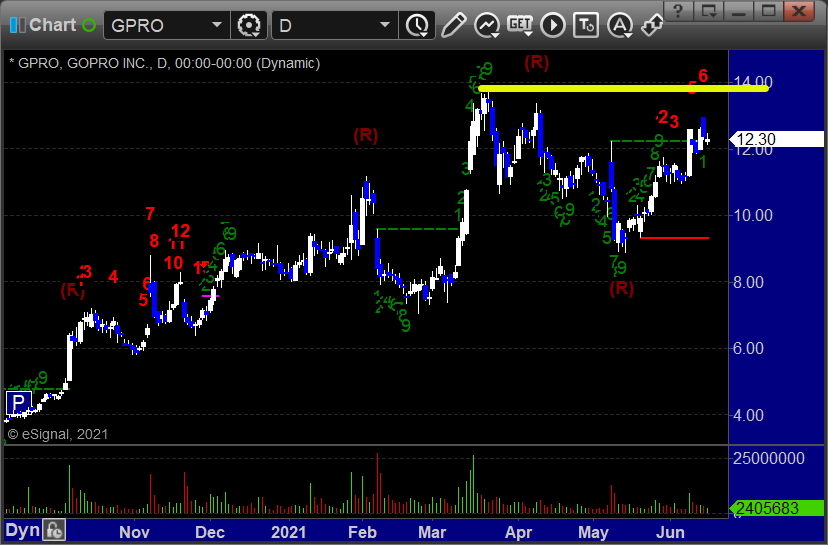Click the 6.00 price axis label
The image size is (828, 545).
coord(748,348)
